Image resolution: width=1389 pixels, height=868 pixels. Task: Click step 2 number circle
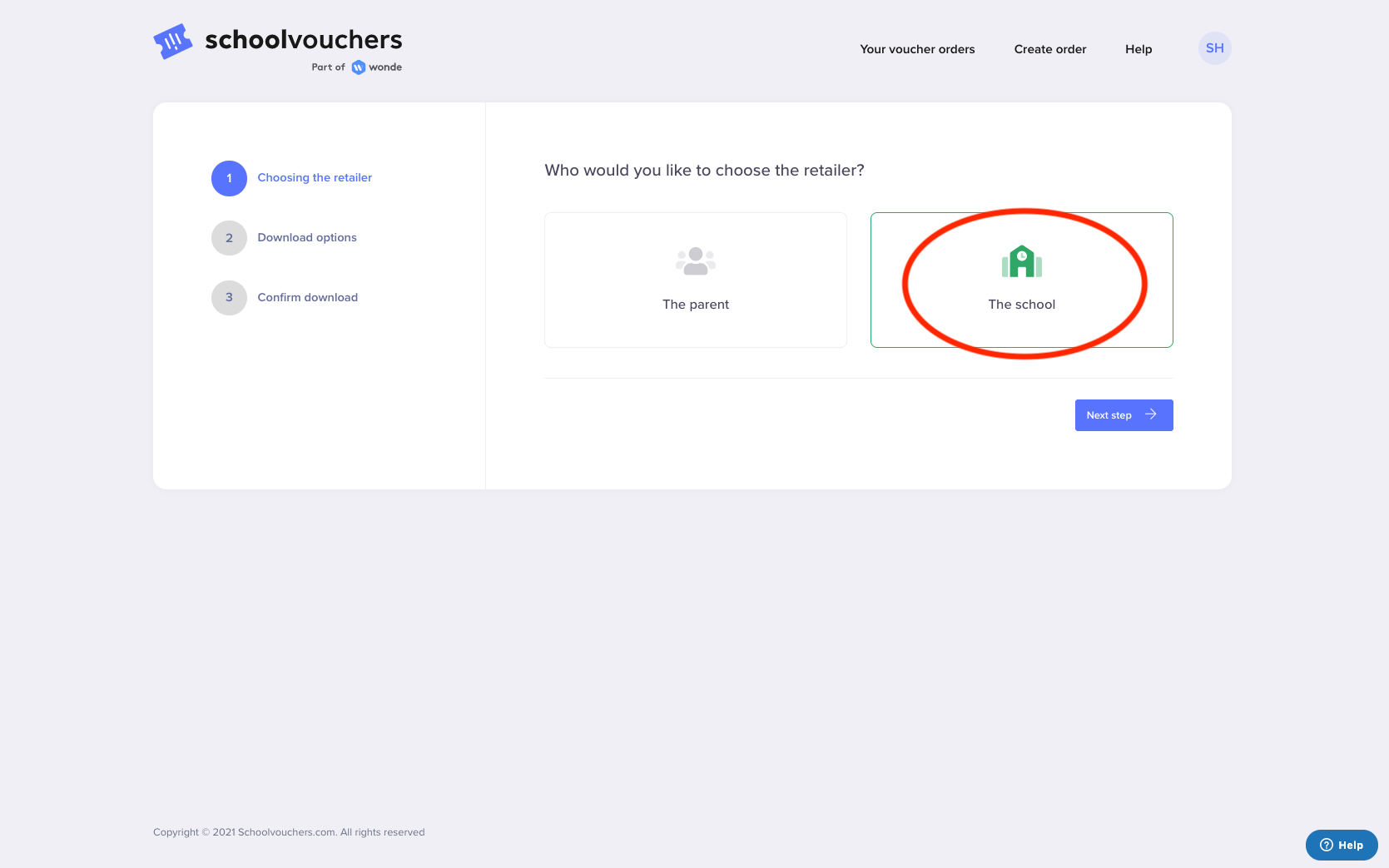coord(229,238)
